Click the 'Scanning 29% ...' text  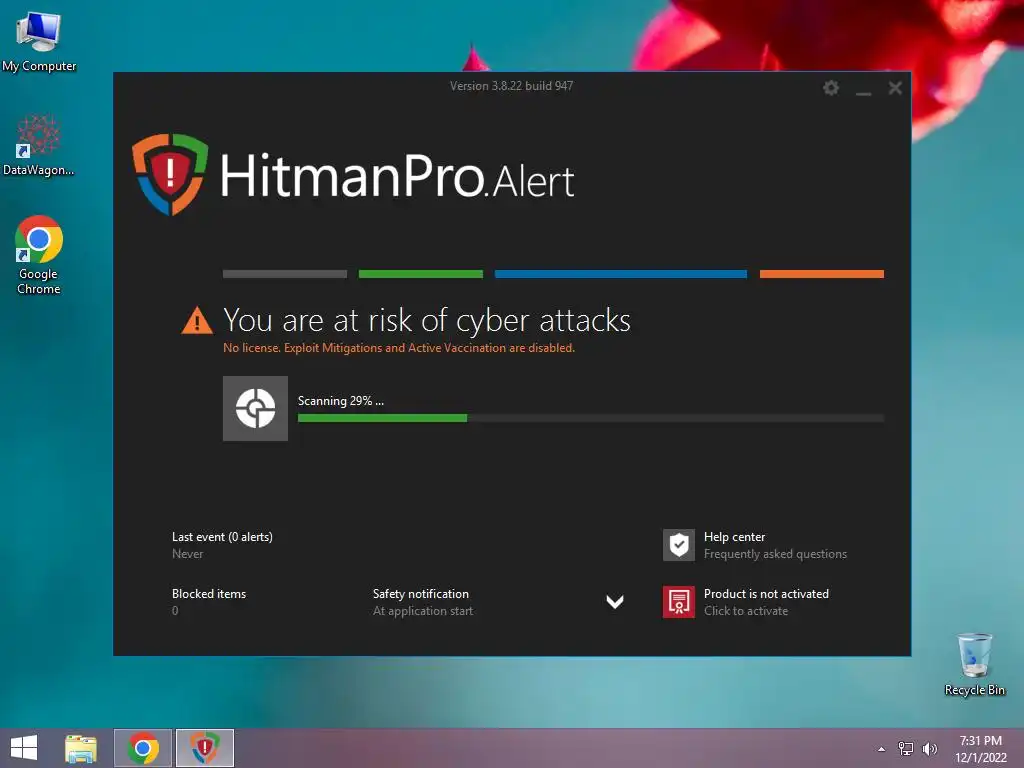(341, 401)
